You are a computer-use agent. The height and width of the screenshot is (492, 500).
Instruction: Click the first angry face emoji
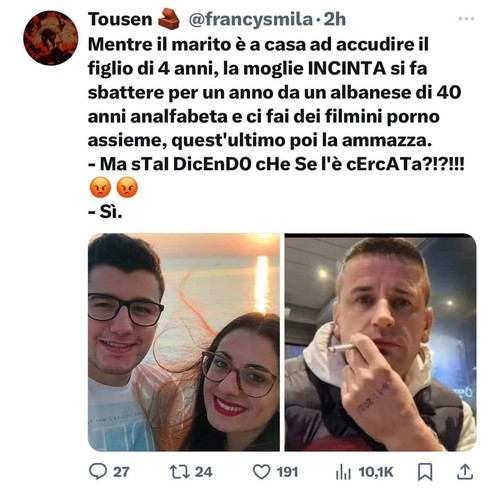(x=100, y=188)
